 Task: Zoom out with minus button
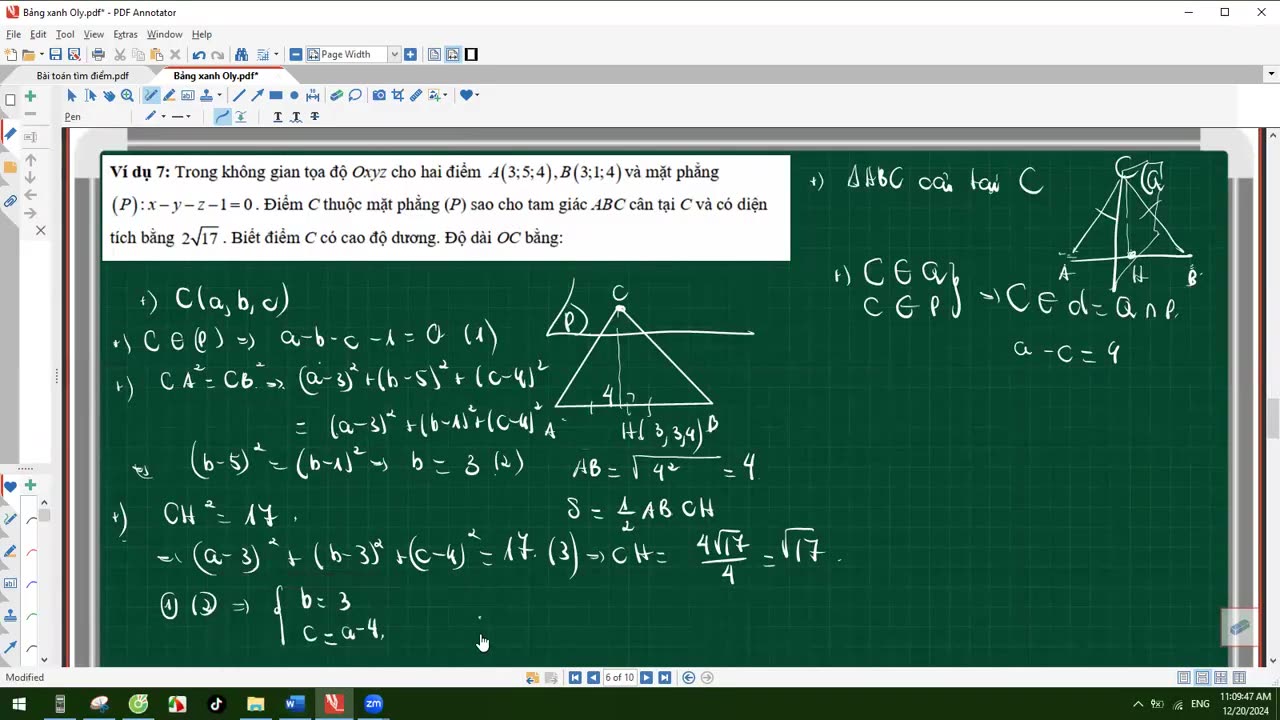point(296,54)
